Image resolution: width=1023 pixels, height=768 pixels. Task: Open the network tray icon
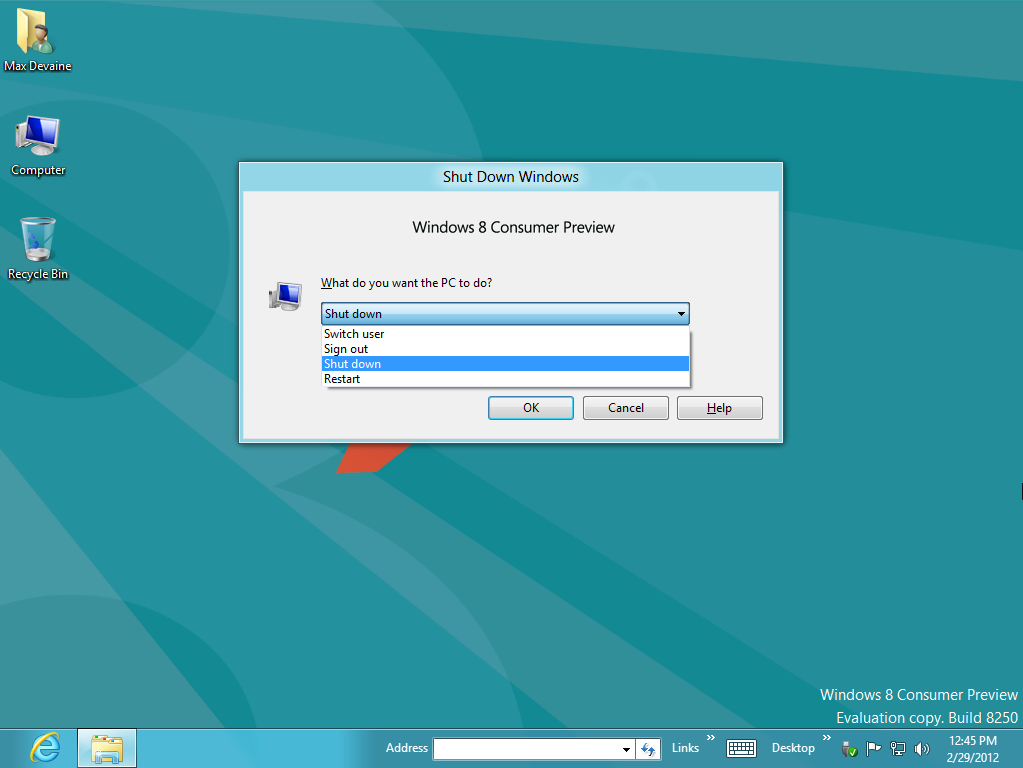tap(898, 748)
